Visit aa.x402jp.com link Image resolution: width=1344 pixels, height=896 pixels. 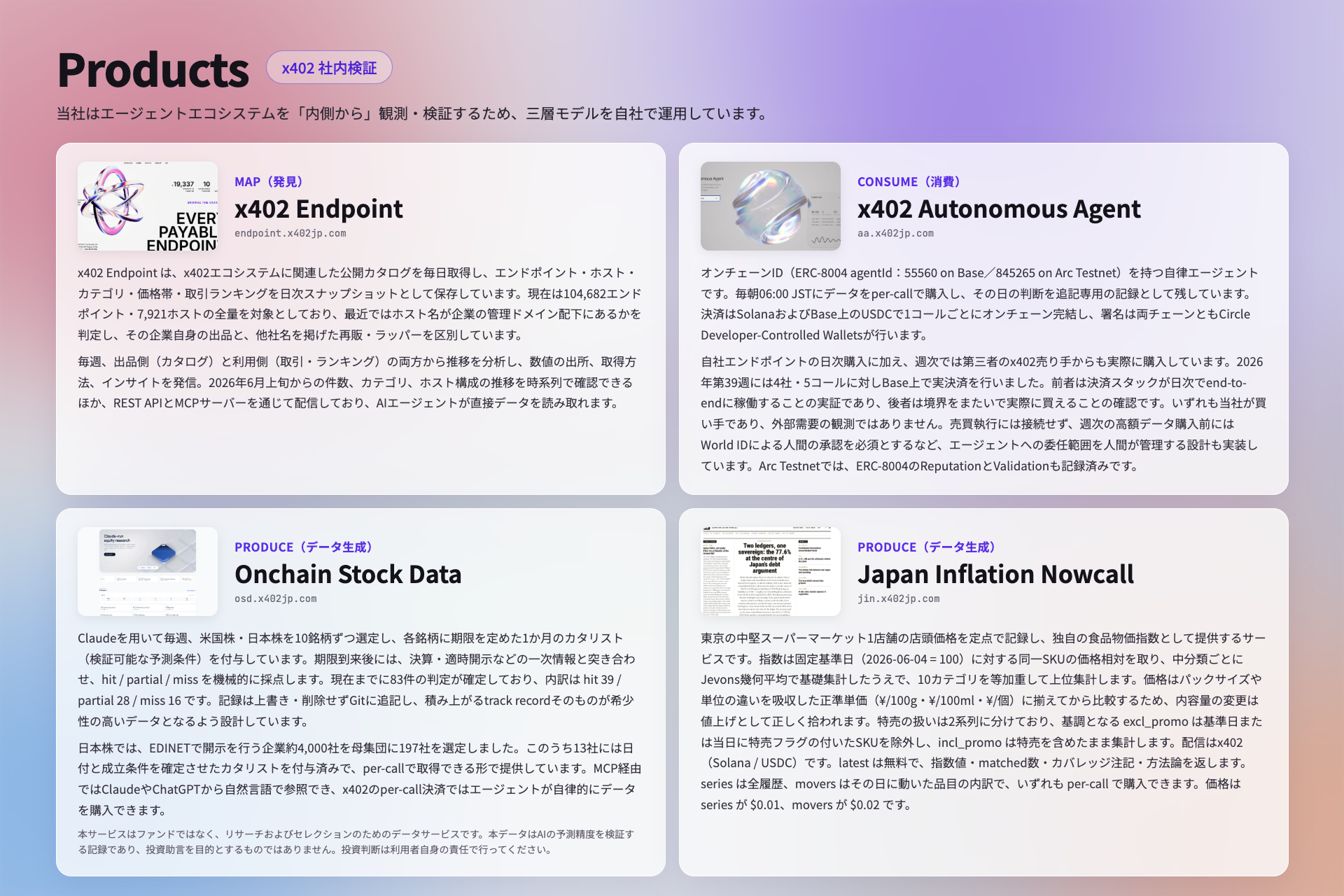point(895,233)
